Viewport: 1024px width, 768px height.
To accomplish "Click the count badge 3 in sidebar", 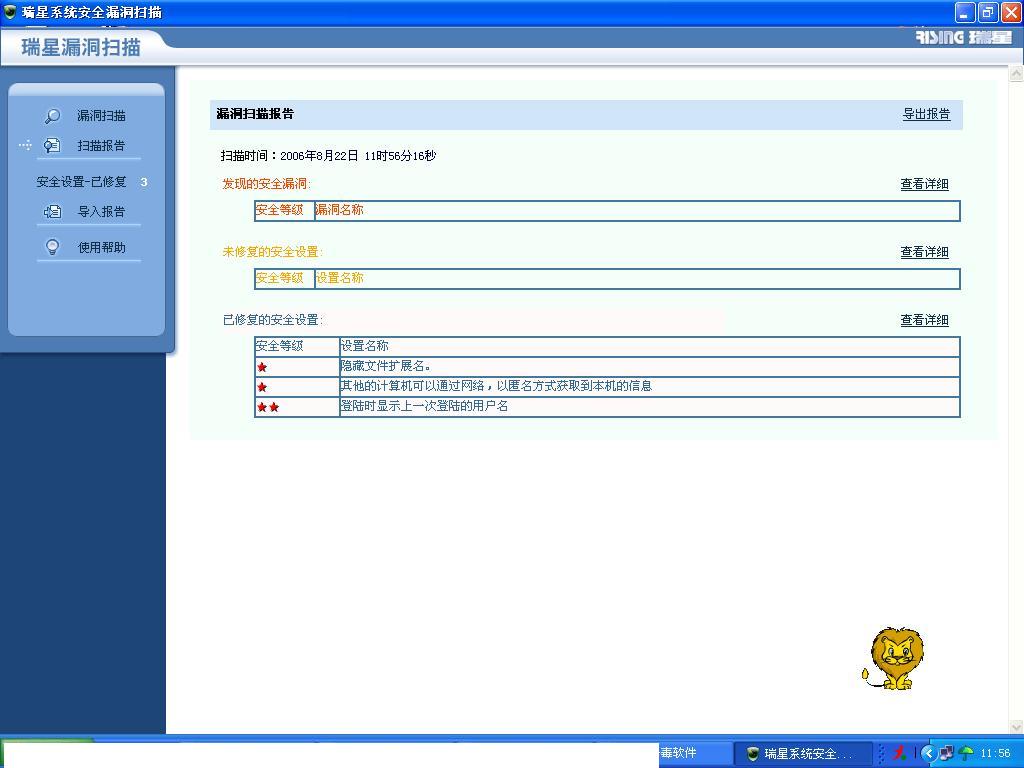I will click(x=144, y=182).
